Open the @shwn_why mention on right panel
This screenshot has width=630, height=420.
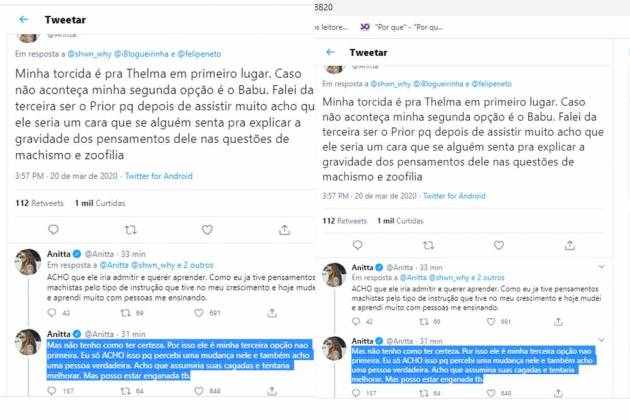(391, 84)
